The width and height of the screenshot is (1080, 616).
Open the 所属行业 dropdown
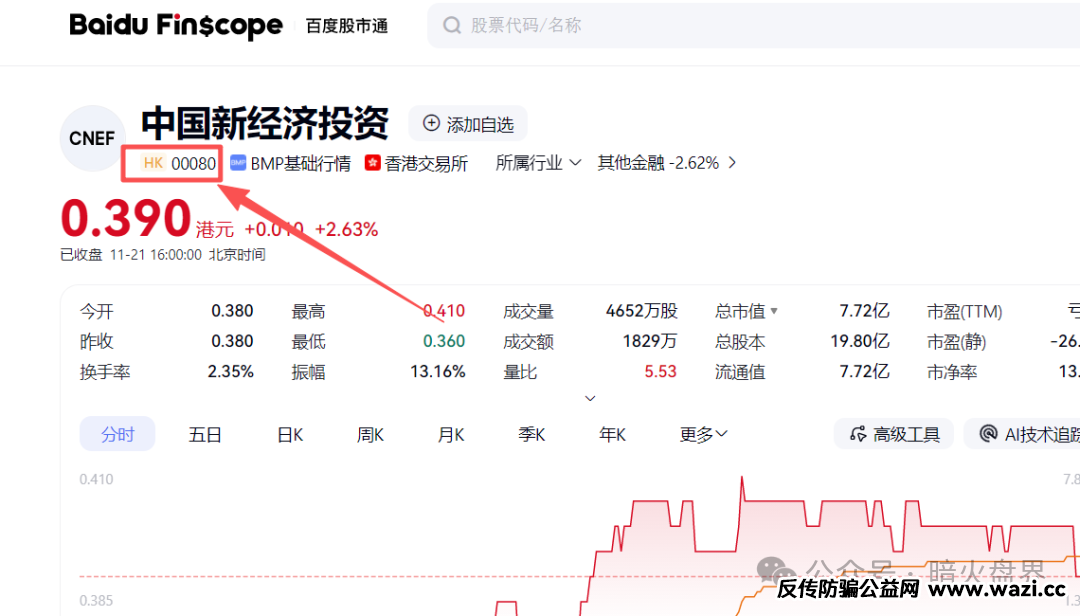click(x=538, y=162)
